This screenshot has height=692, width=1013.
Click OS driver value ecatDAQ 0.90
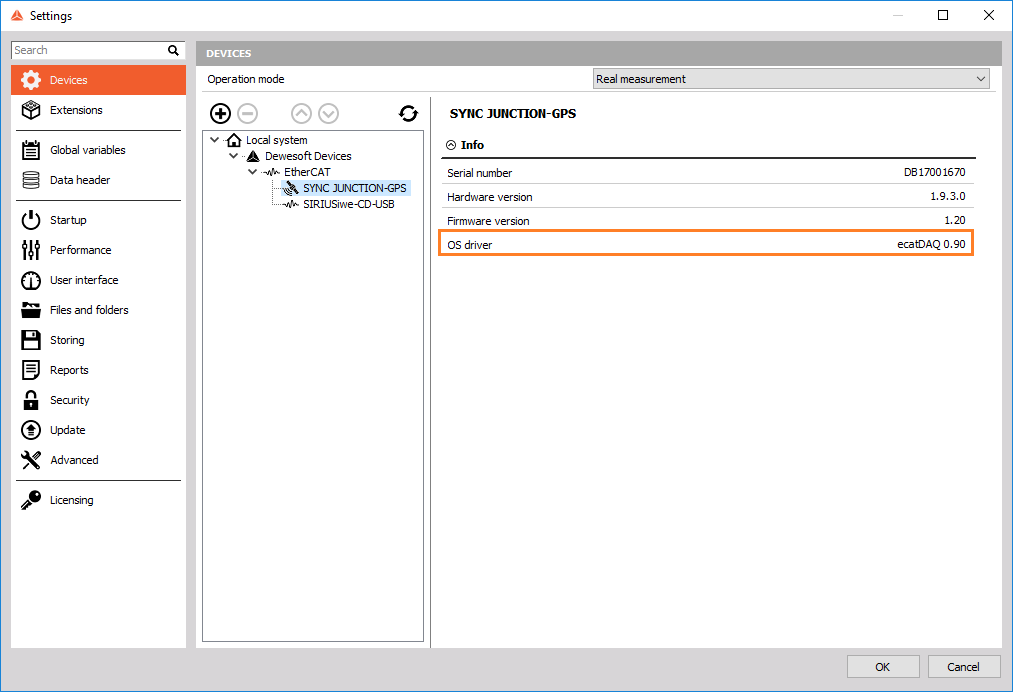coord(931,244)
